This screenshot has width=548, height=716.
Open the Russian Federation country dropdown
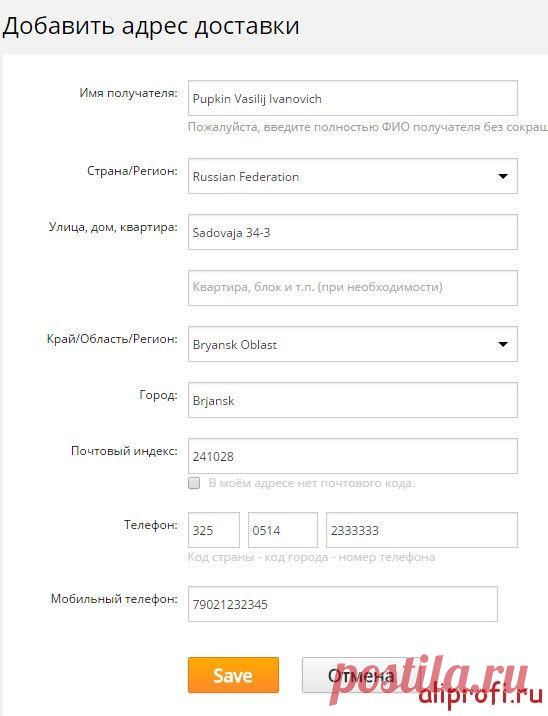click(x=353, y=176)
